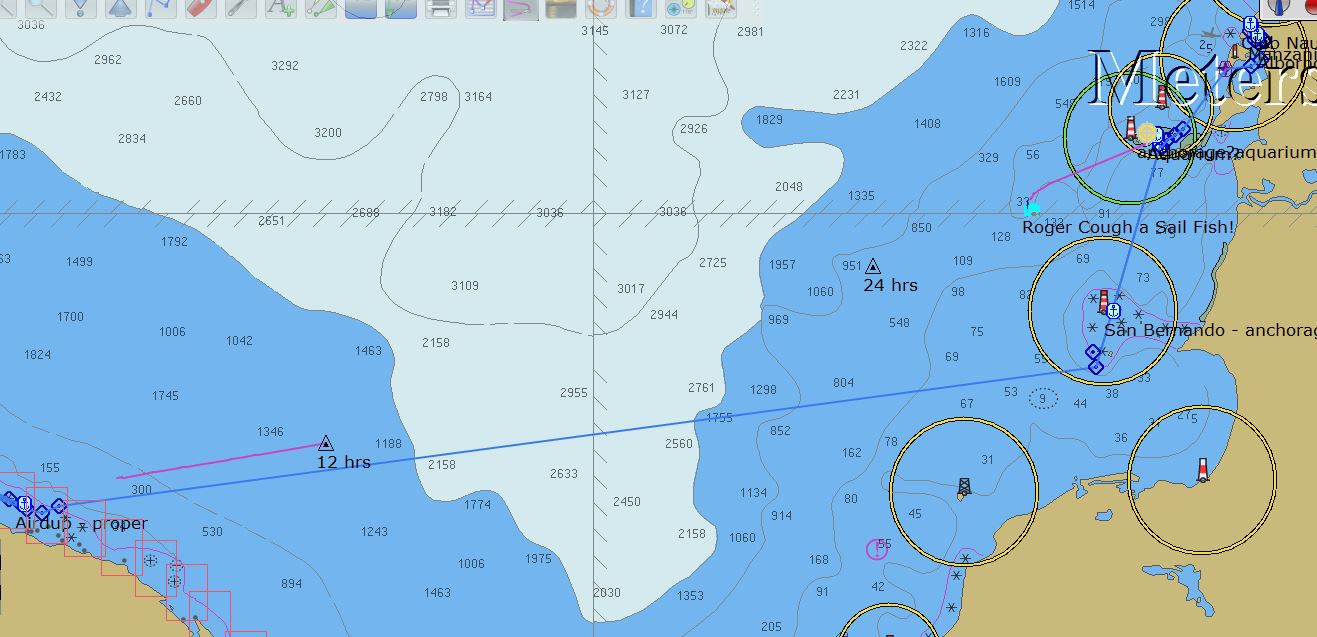This screenshot has width=1317, height=637.
Task: Click the compass icon at top right
Action: [1279, 6]
